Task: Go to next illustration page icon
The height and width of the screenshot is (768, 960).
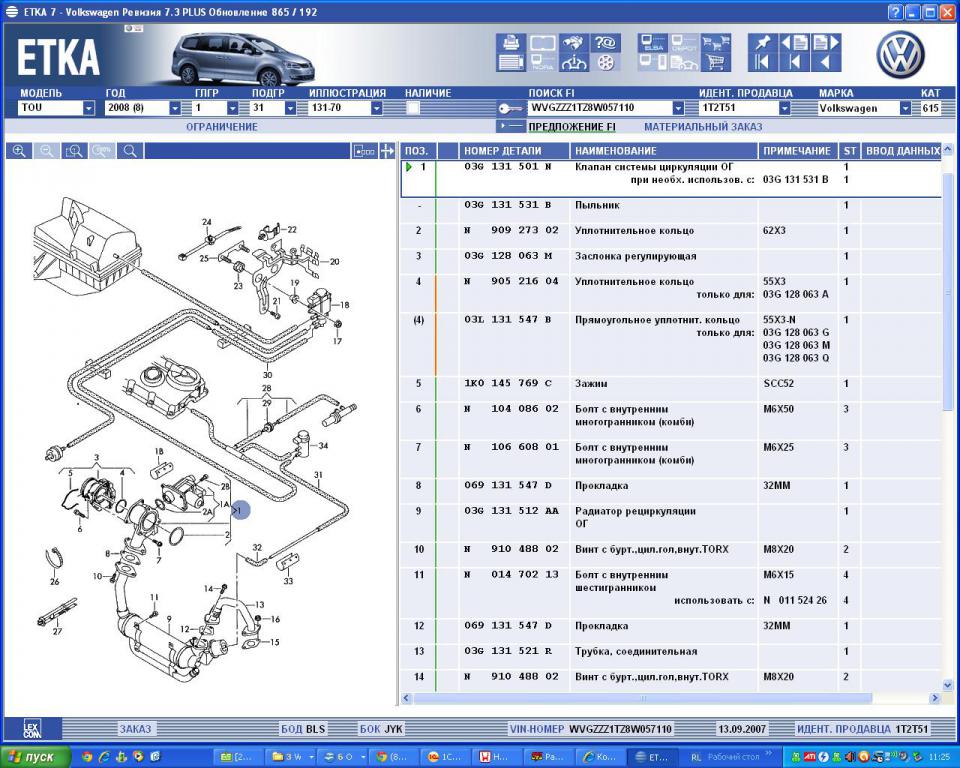Action: [826, 43]
